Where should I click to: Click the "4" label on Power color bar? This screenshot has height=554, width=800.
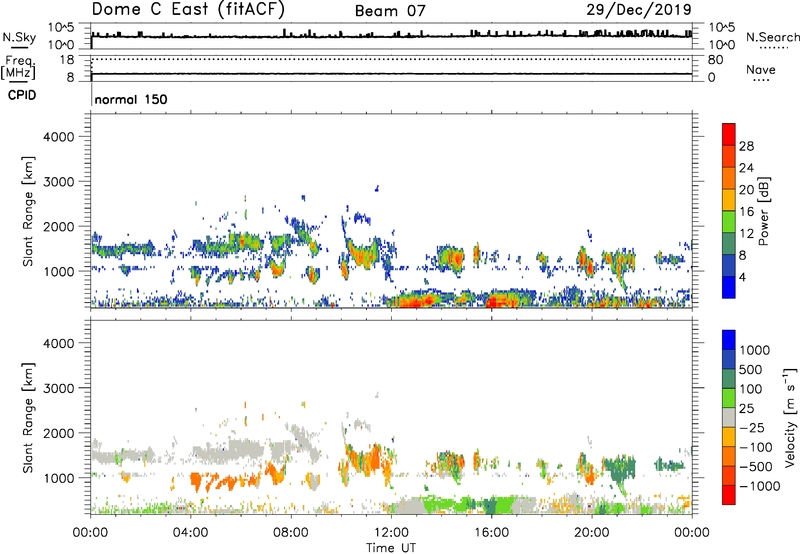[743, 278]
